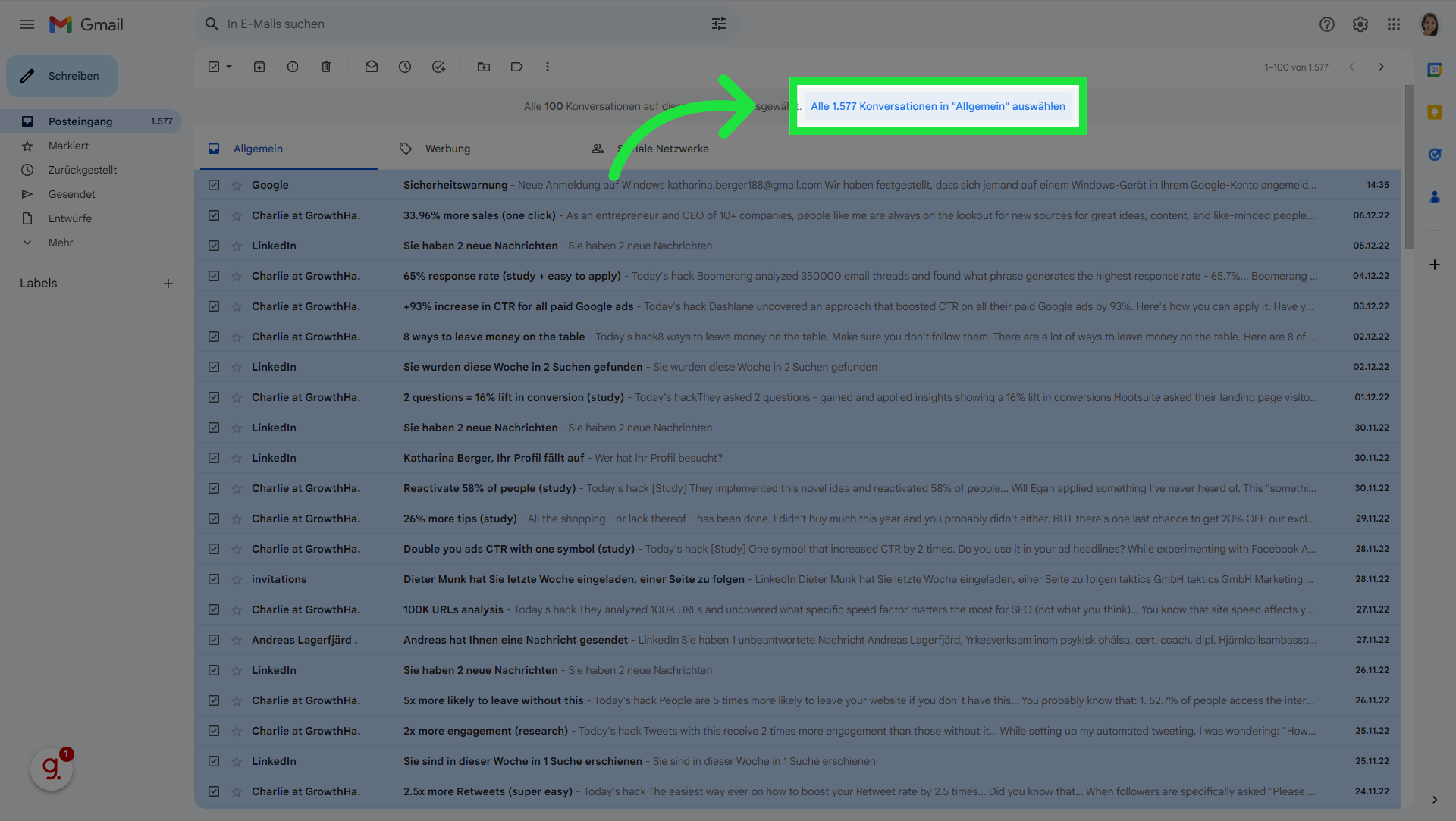Click the Schreiben compose button
This screenshot has width=1456, height=821.
tap(62, 76)
